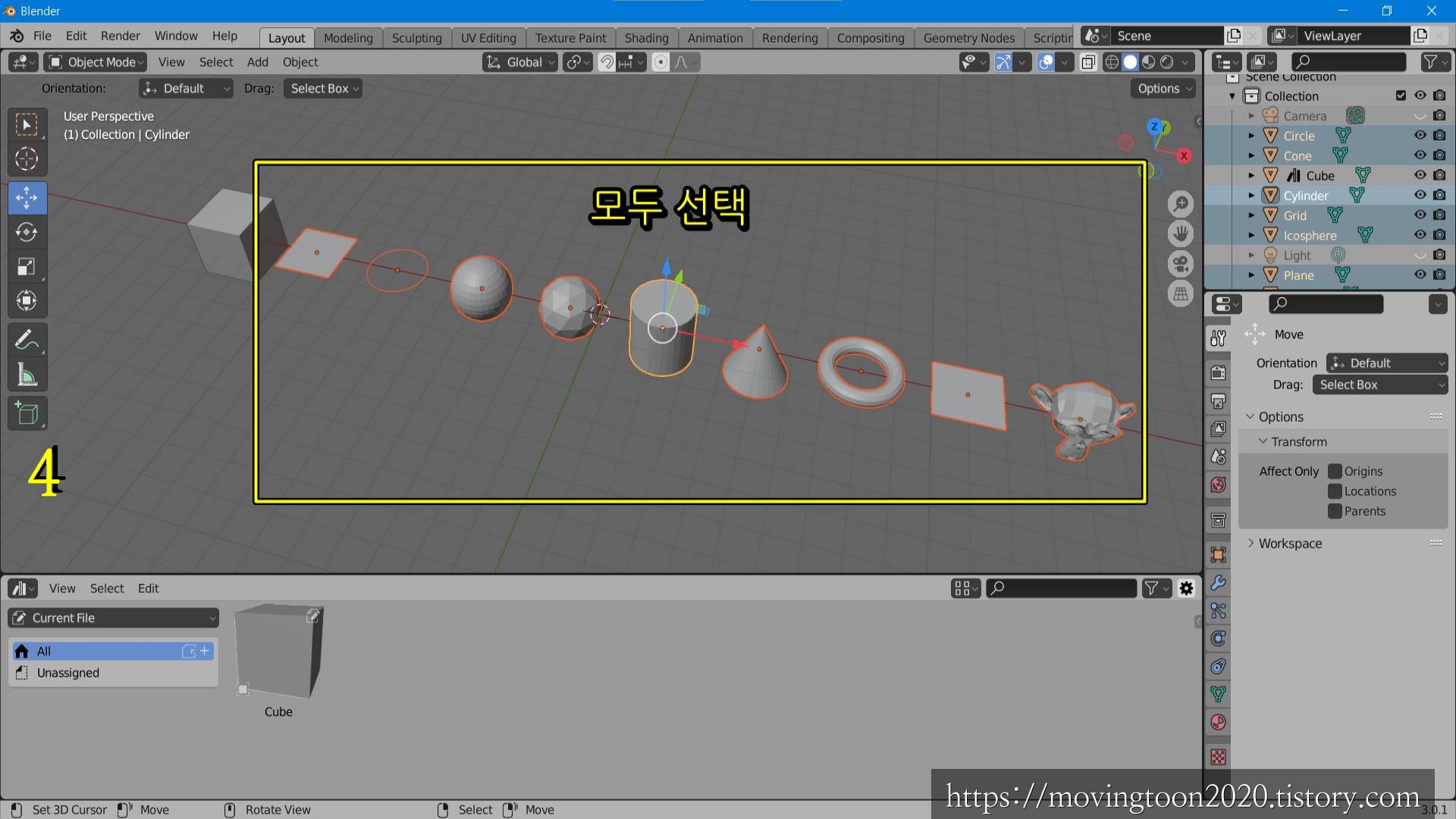Open the File menu
The width and height of the screenshot is (1456, 819).
coord(42,36)
